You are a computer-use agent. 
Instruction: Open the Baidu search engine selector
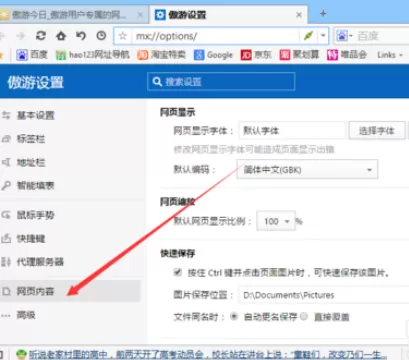344,36
